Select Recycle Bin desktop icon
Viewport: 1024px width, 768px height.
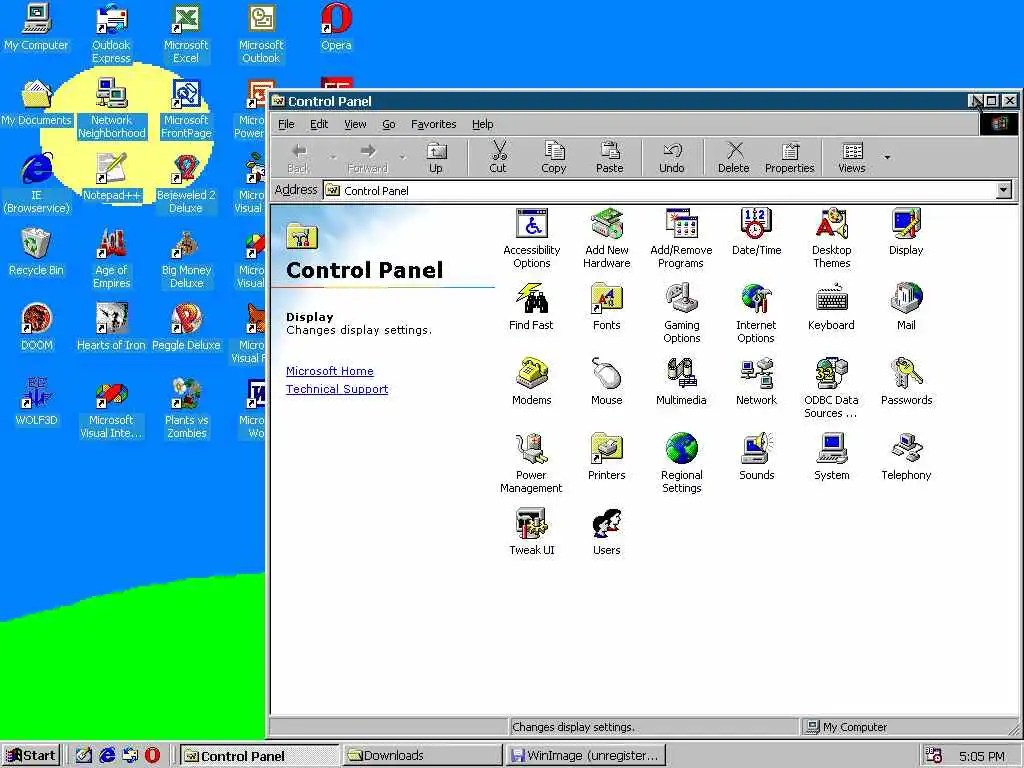36,252
